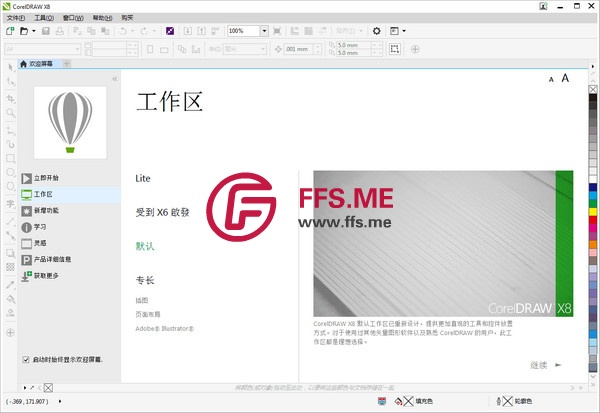Click the full-screen preview icon
The image size is (600, 413).
(x=277, y=31)
